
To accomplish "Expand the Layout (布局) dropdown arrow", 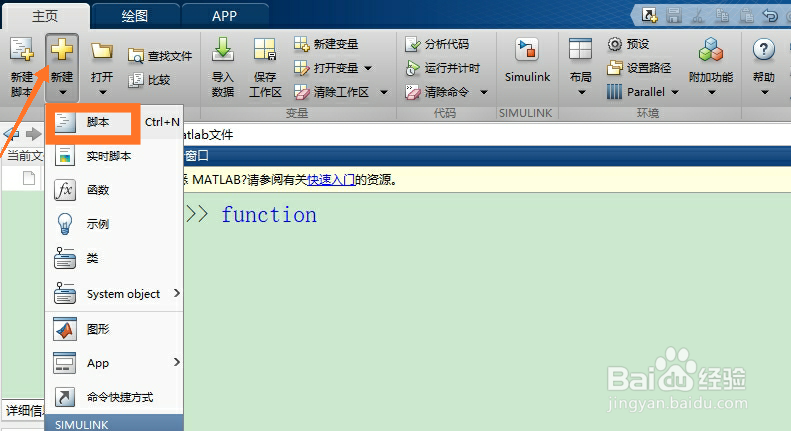I will tap(581, 92).
